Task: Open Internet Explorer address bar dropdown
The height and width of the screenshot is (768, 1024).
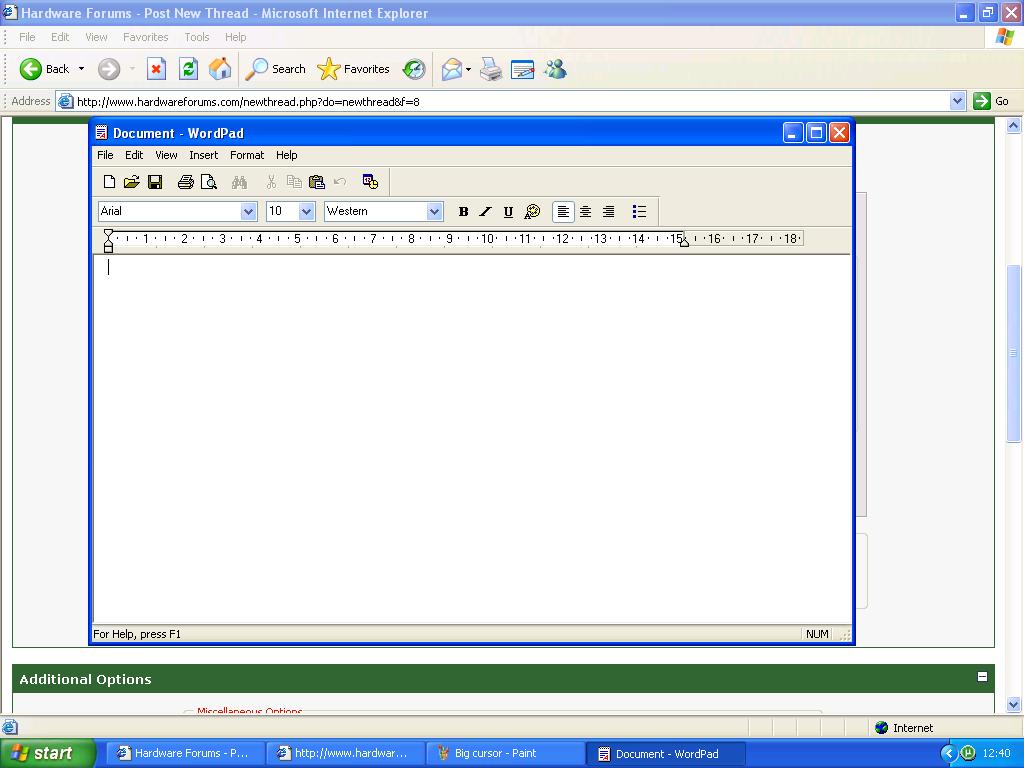Action: [x=957, y=101]
